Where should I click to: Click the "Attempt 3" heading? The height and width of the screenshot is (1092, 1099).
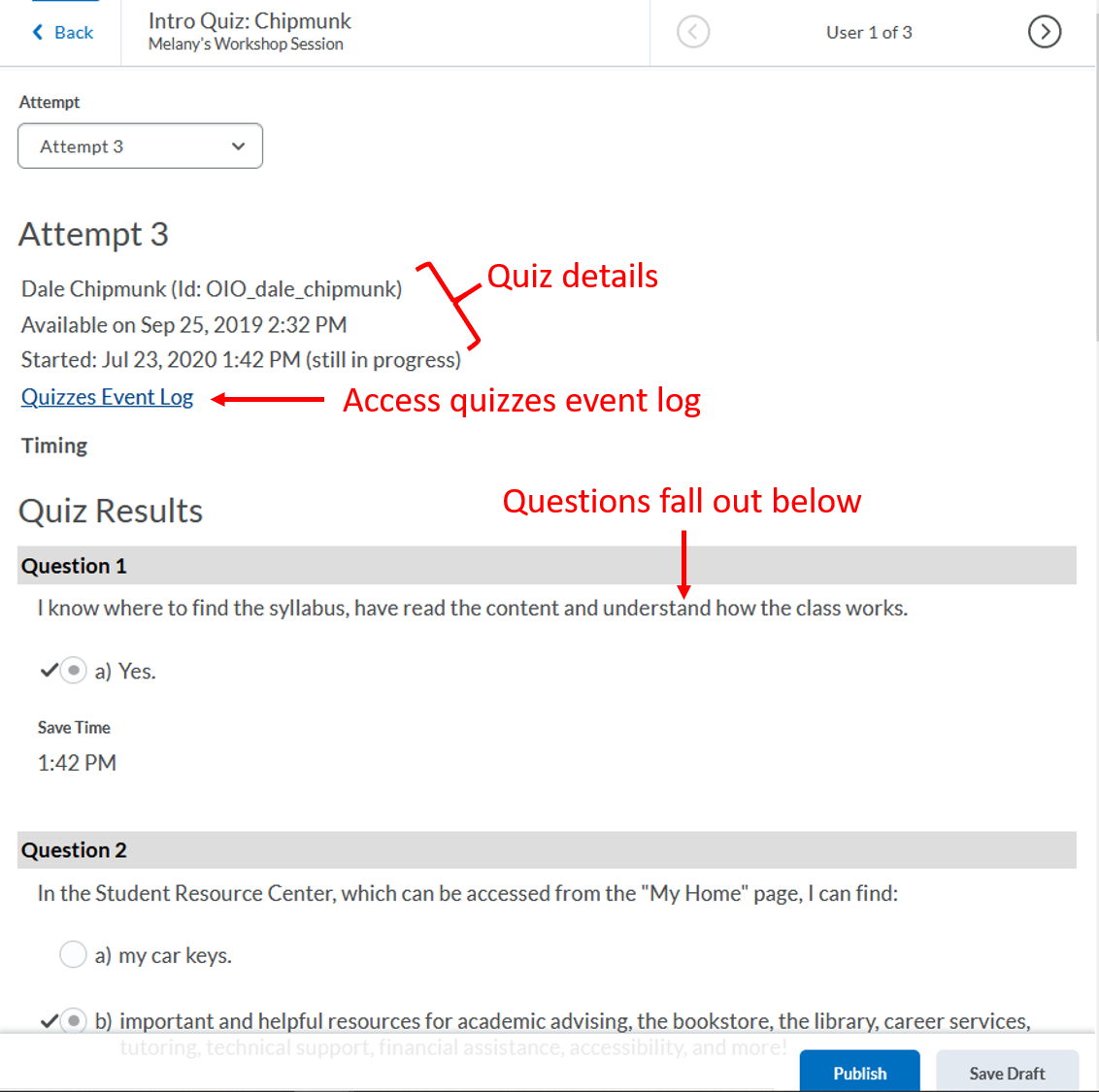93,234
